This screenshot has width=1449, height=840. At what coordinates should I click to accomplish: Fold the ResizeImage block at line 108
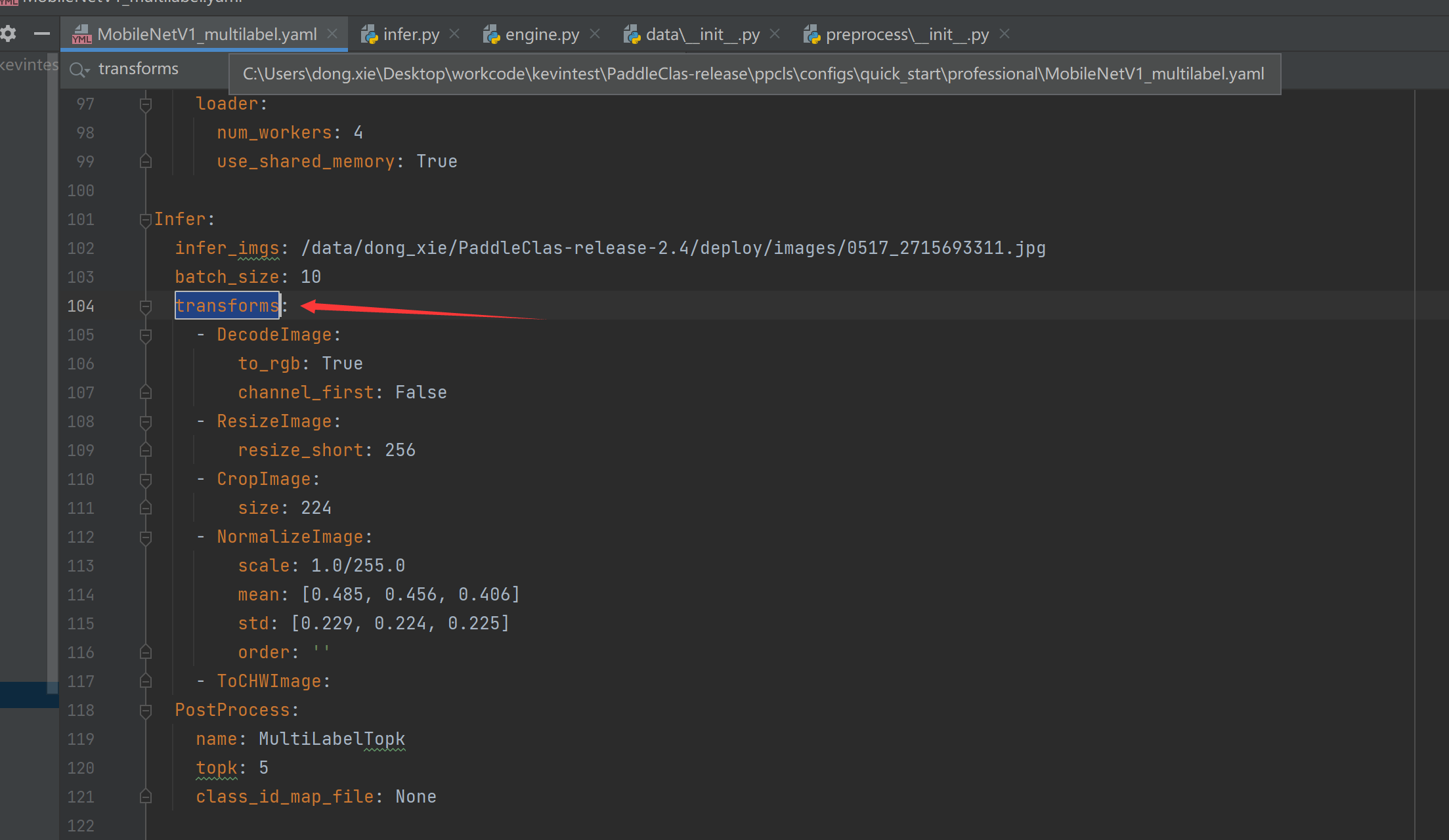tap(146, 422)
